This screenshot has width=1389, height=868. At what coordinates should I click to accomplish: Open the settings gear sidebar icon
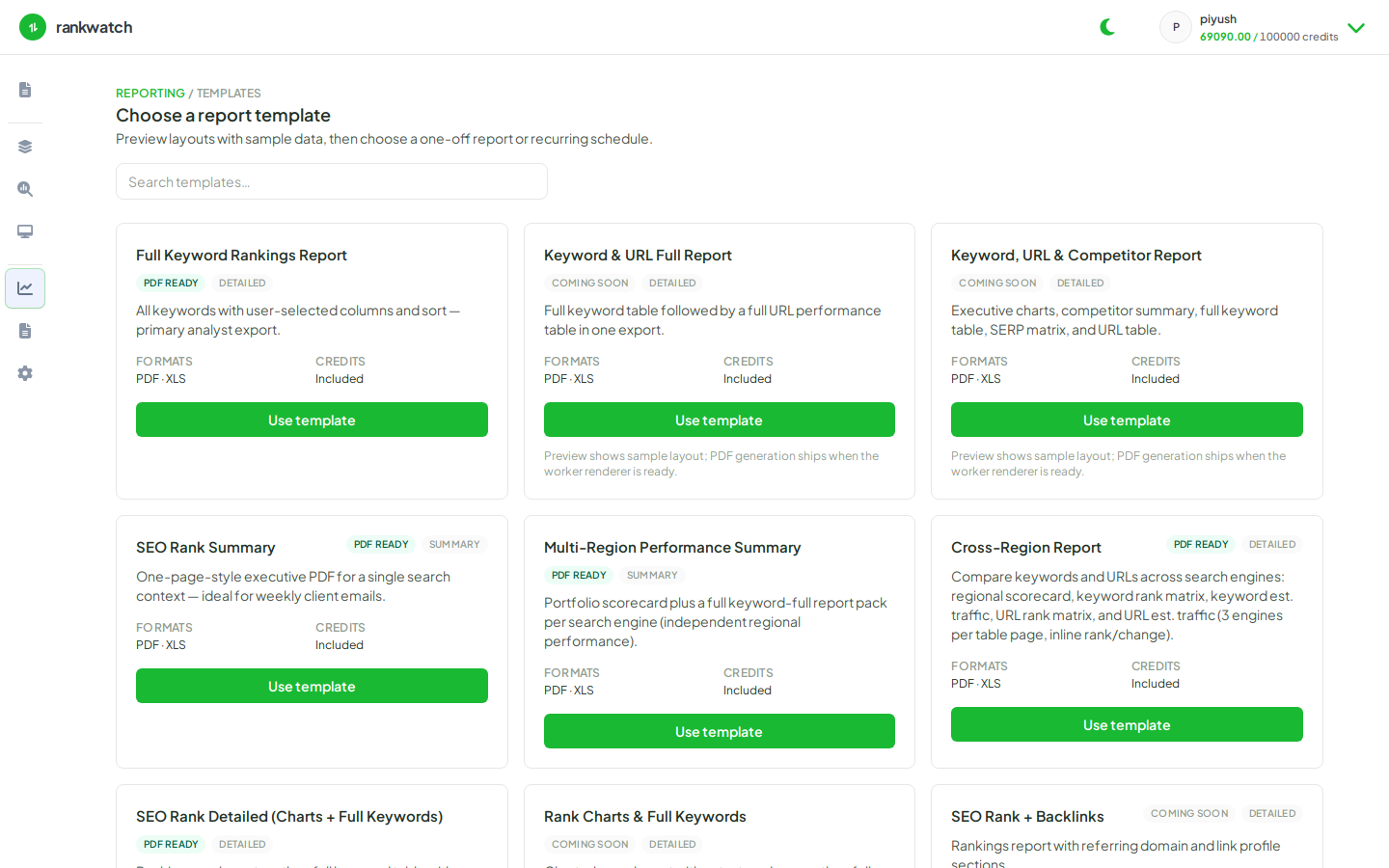point(25,373)
